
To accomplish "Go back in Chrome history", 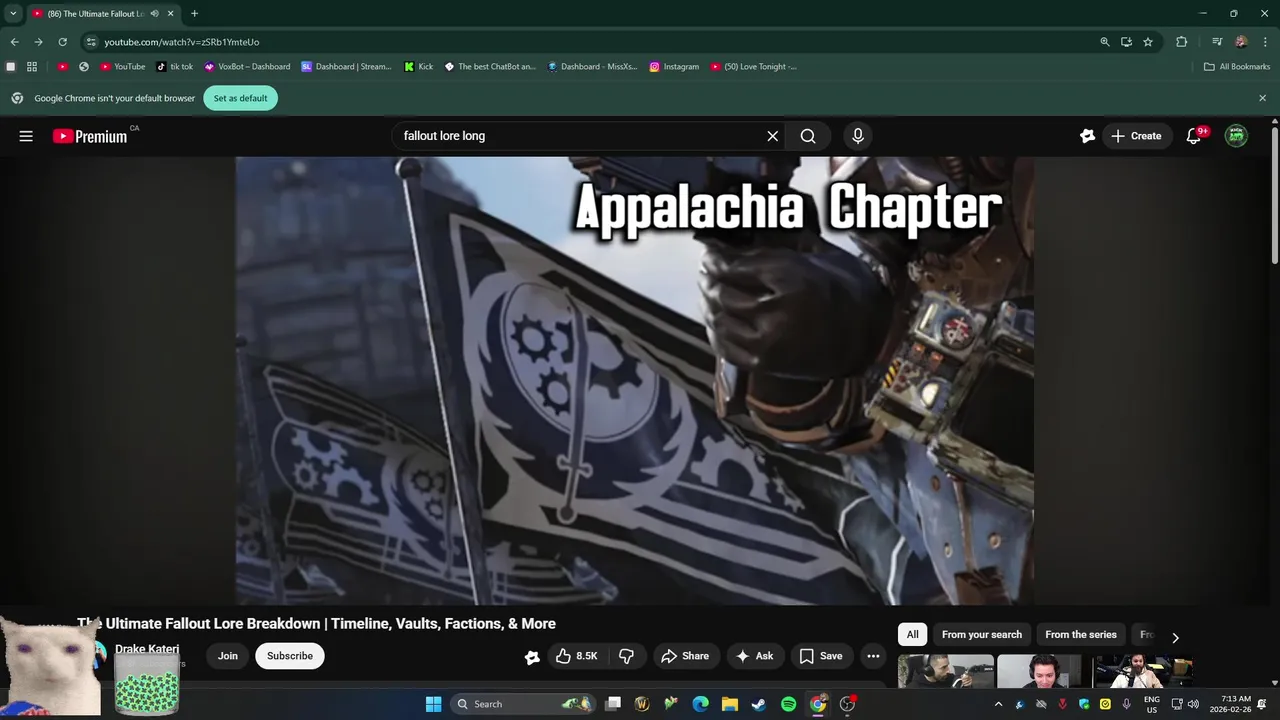I will (x=14, y=42).
